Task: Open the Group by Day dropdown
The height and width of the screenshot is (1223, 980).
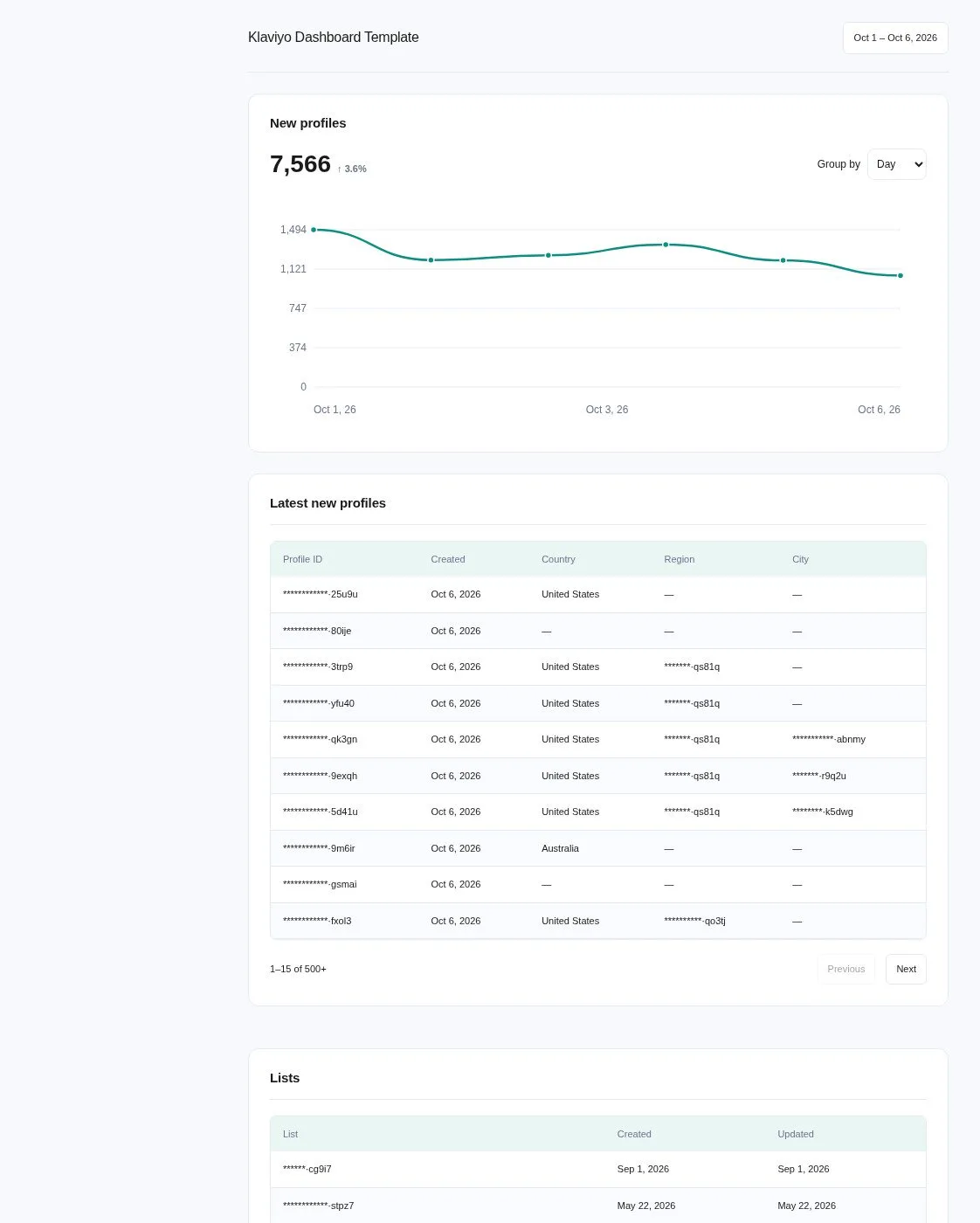Action: (896, 164)
